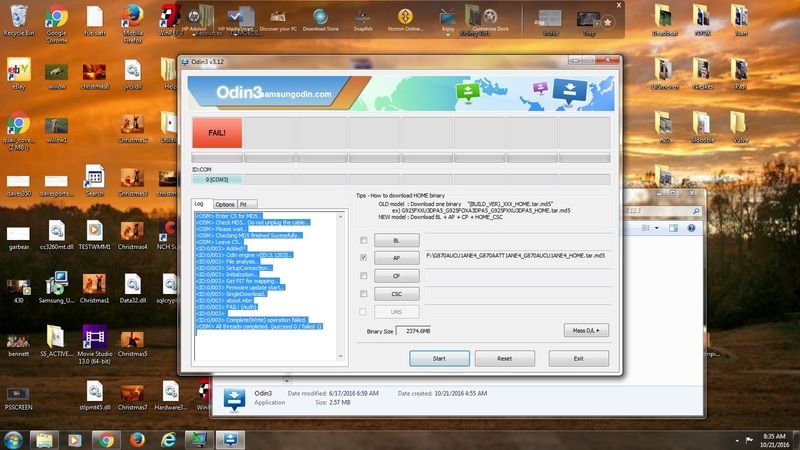Browse for an AP file

pyautogui.click(x=396, y=258)
